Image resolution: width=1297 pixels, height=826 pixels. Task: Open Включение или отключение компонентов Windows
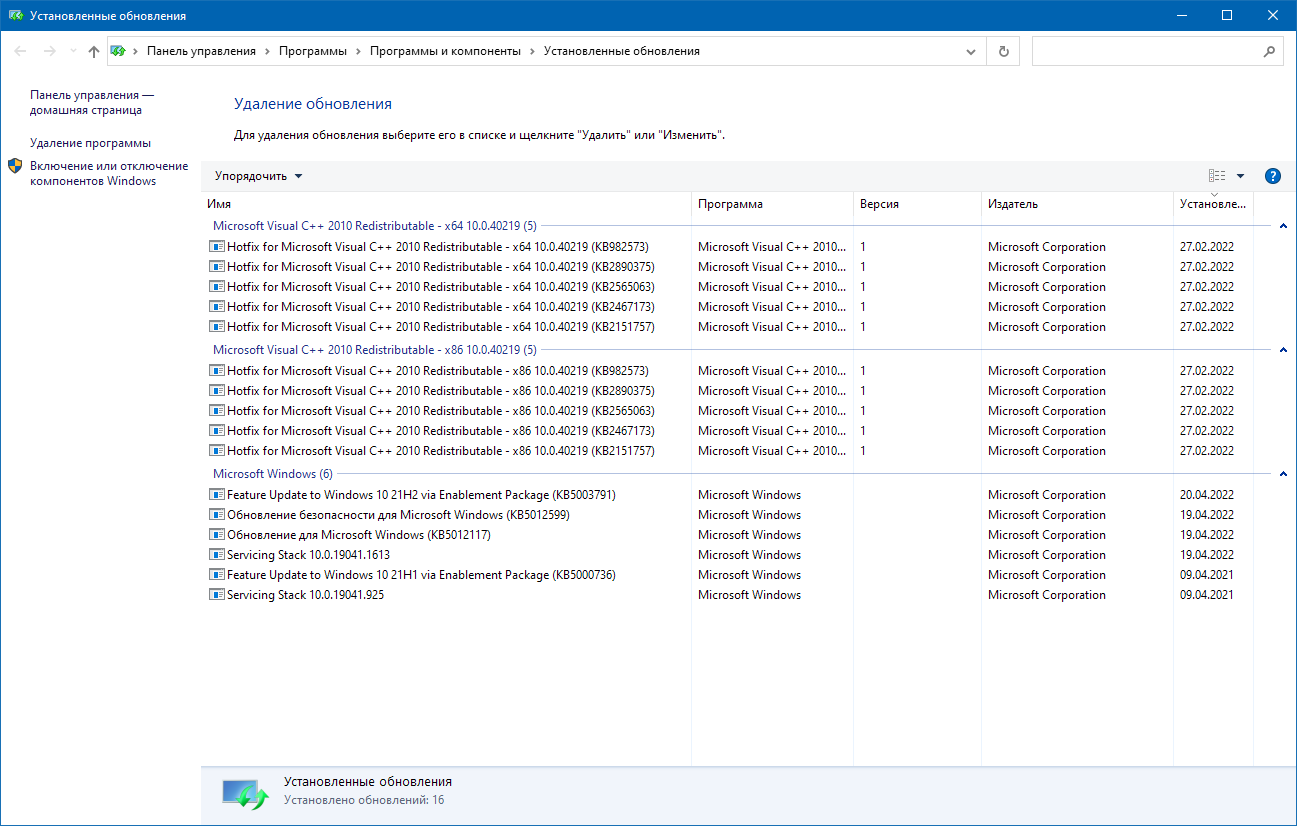[109, 173]
